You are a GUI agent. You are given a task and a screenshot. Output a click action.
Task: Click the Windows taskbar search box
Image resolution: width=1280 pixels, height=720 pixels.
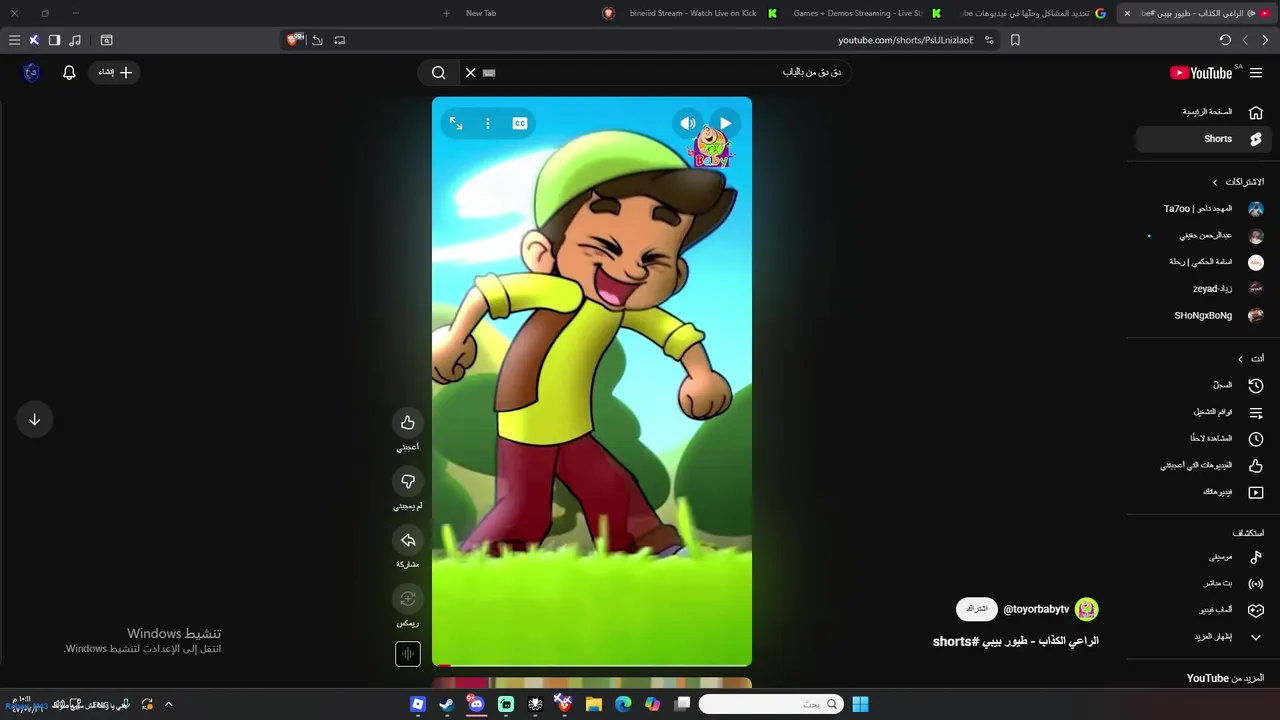pos(770,704)
